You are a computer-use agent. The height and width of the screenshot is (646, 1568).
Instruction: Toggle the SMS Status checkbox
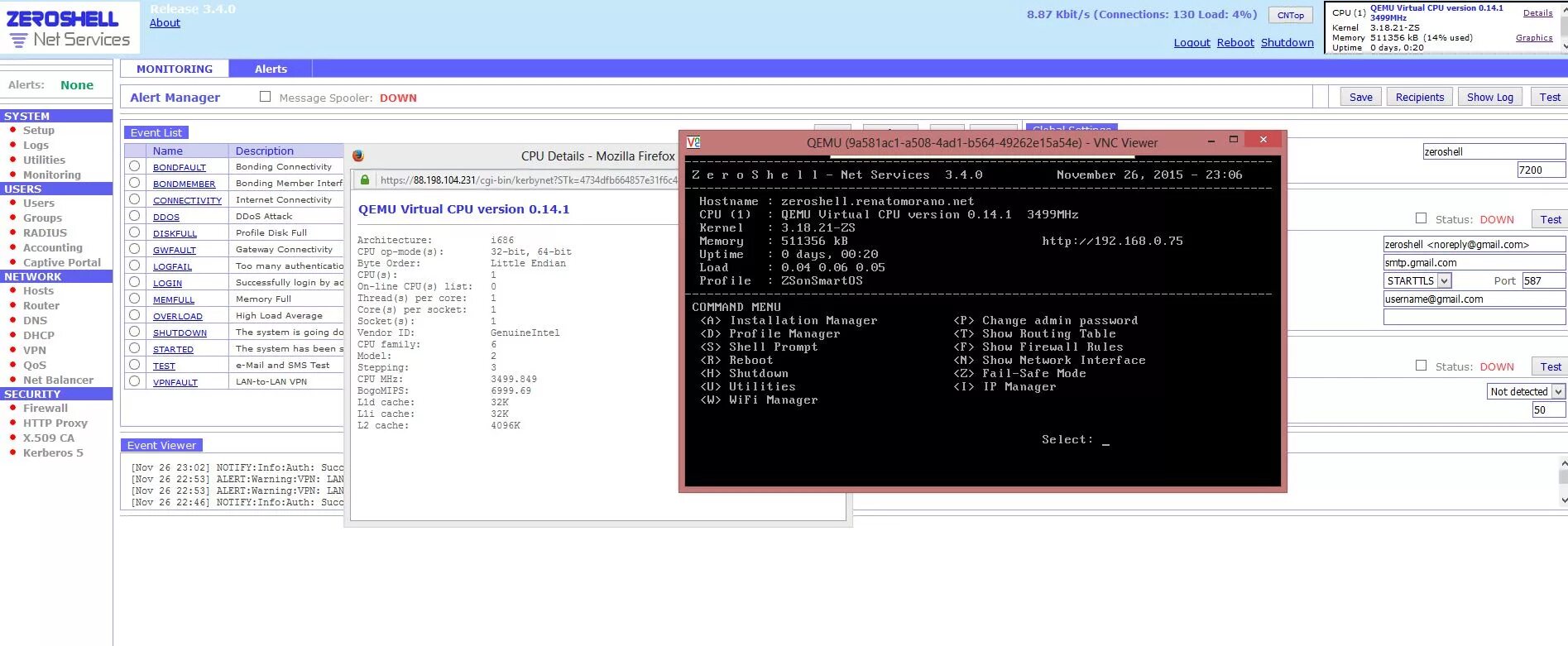1421,366
